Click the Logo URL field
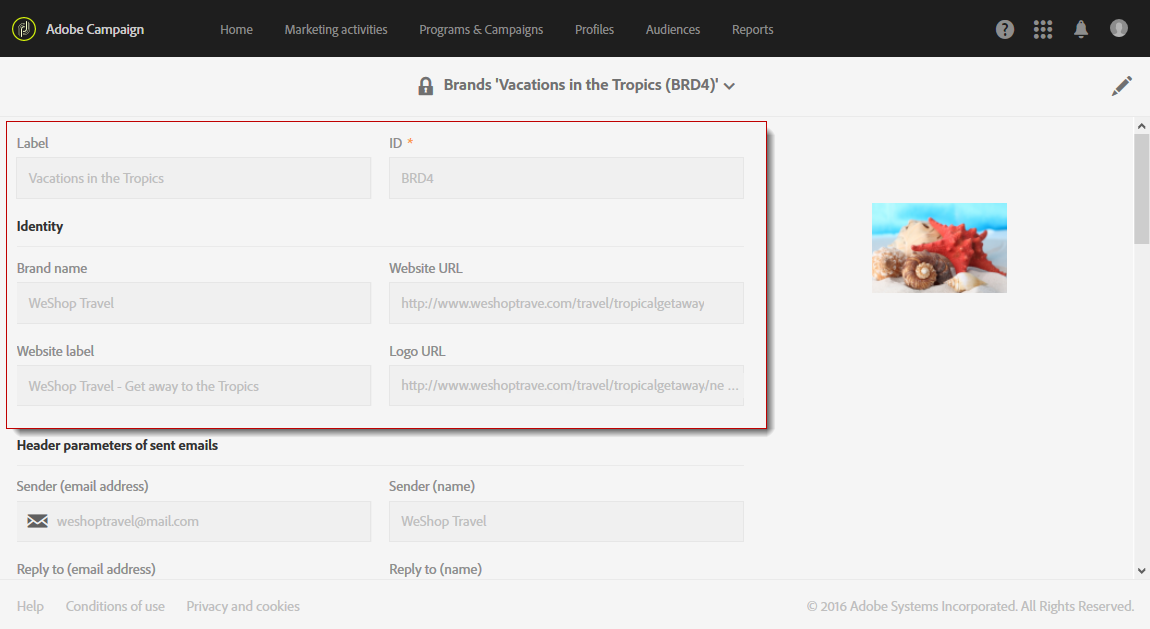 click(x=566, y=386)
